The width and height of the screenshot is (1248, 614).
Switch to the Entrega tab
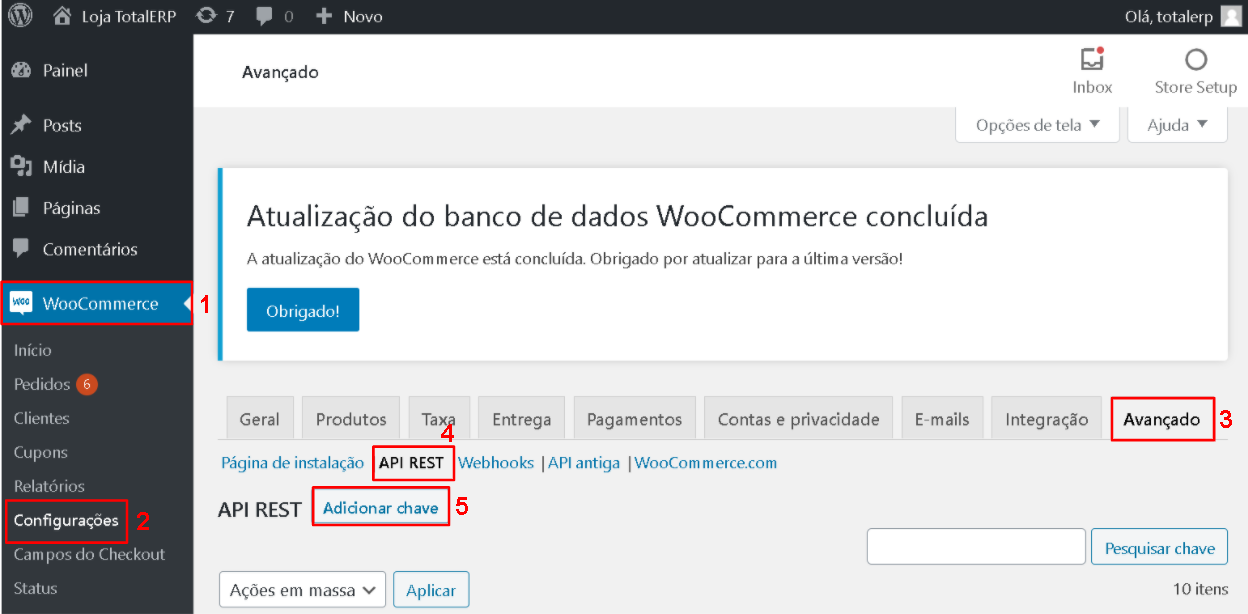coord(521,419)
